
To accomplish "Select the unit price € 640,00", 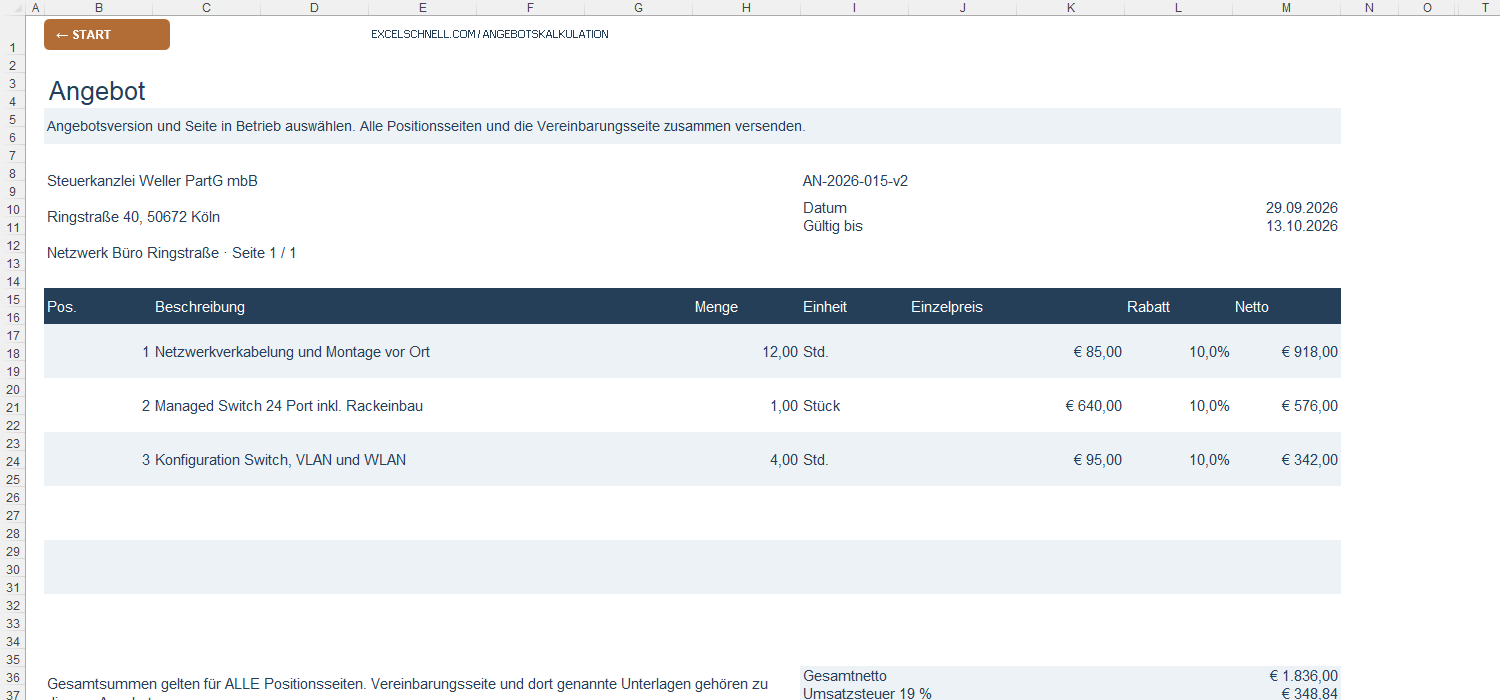I will [1094, 406].
